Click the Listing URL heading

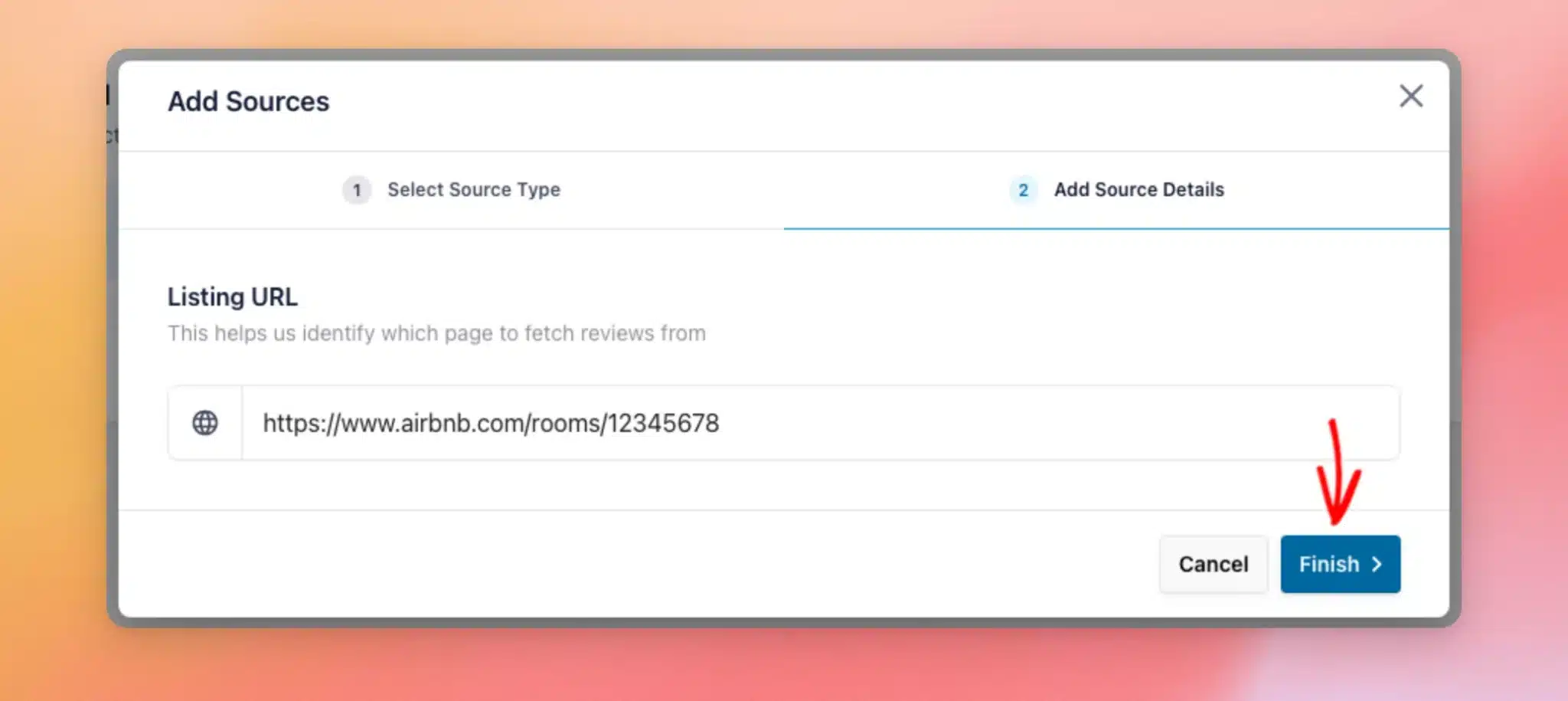tap(233, 297)
